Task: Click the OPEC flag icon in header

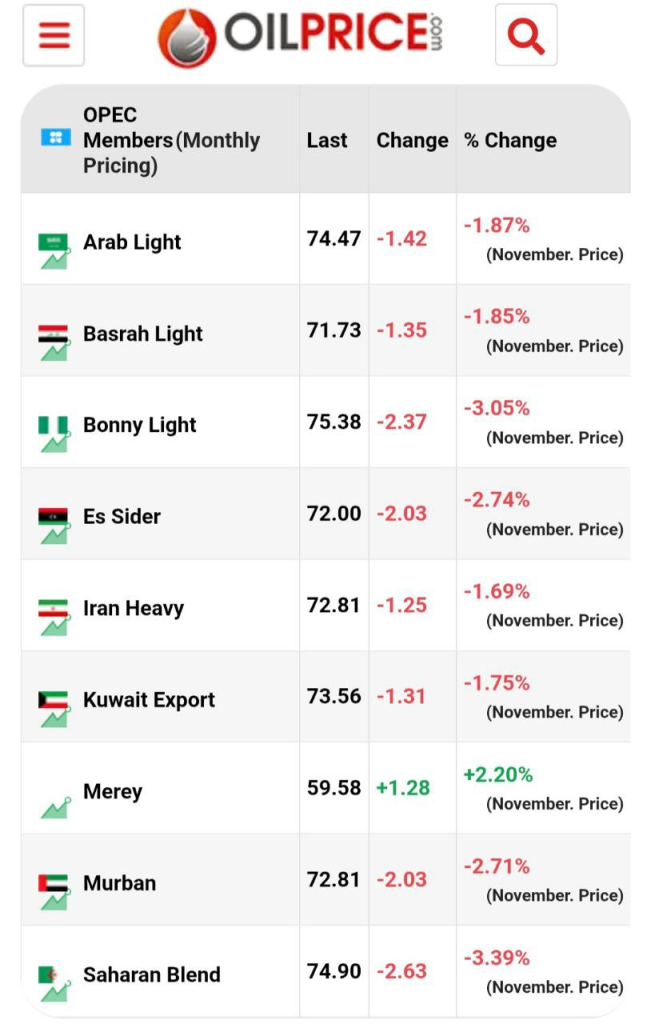Action: 56,138
